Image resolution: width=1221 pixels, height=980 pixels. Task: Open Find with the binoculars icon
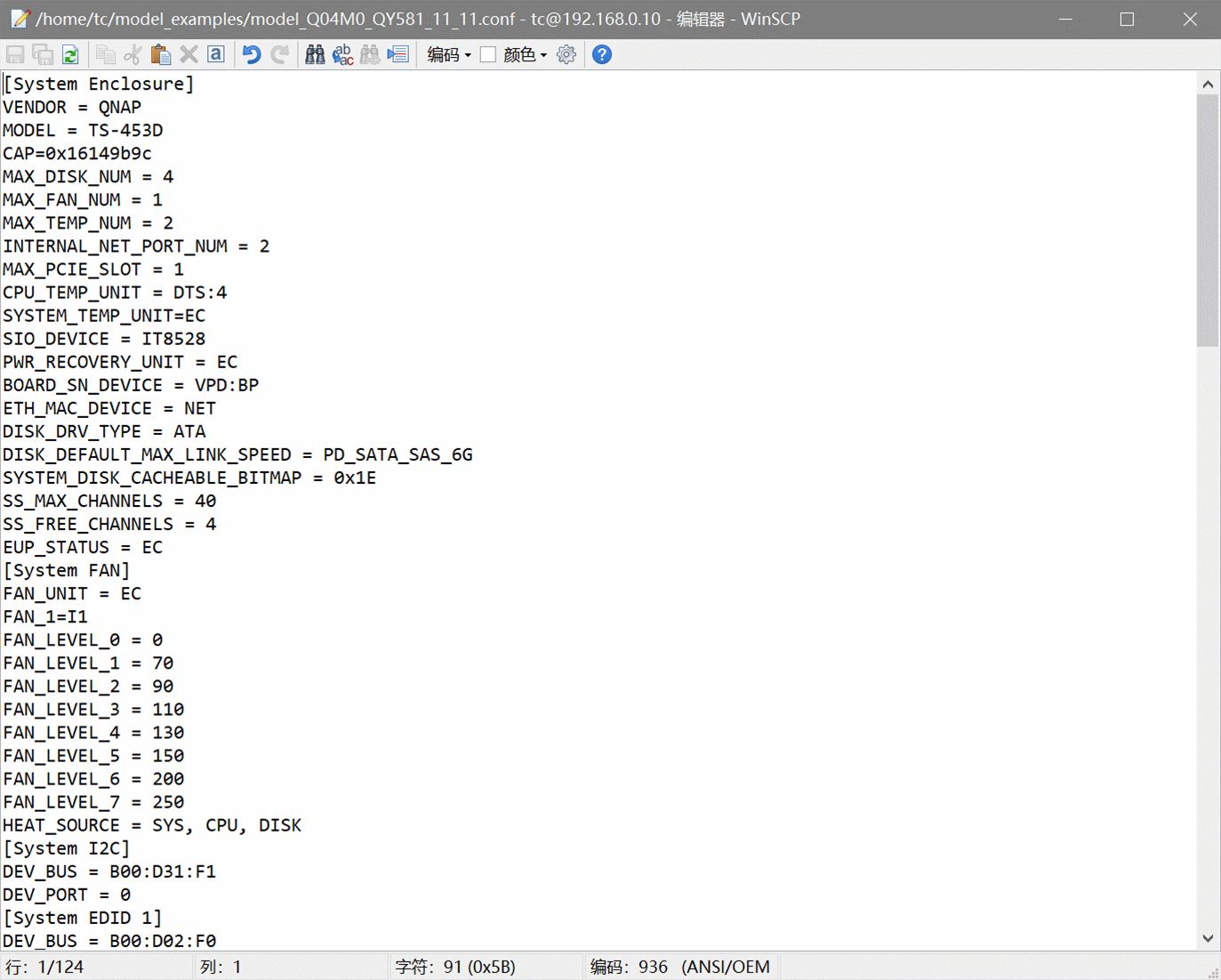click(315, 54)
